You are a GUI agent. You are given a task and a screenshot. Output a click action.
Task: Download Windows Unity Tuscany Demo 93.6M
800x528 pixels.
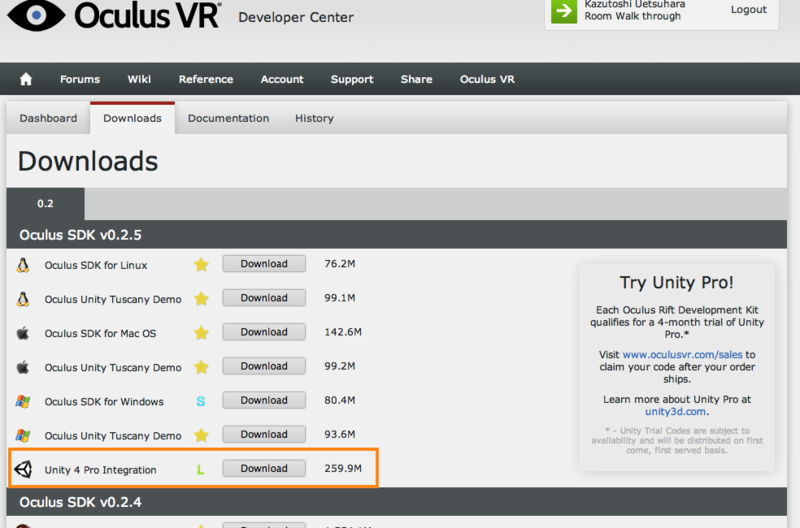264,435
